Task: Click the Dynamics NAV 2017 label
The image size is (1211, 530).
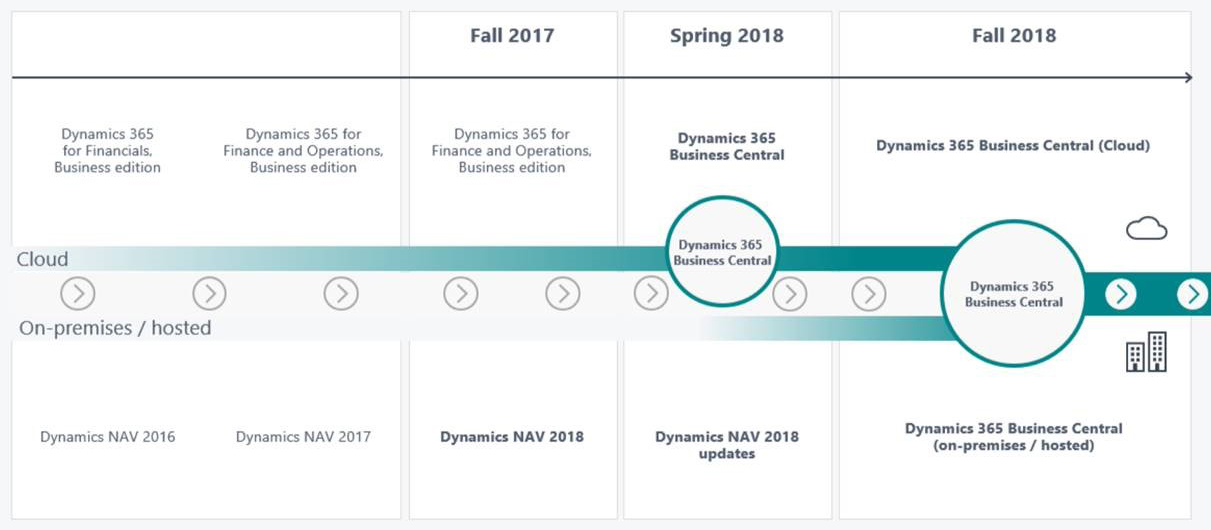Action: pyautogui.click(x=303, y=437)
